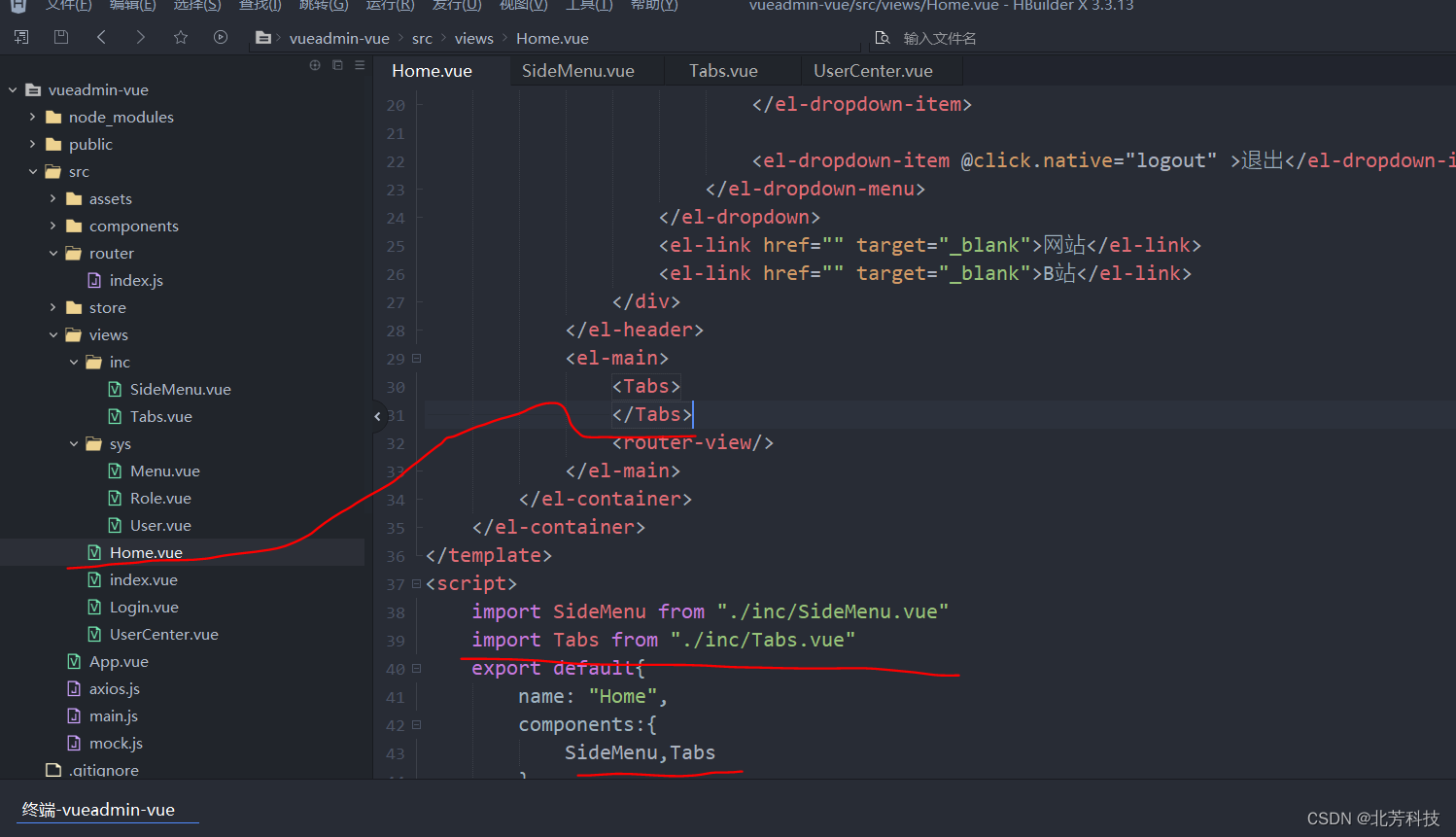
Task: Open Tabs.vue in the inc folder
Action: [161, 416]
